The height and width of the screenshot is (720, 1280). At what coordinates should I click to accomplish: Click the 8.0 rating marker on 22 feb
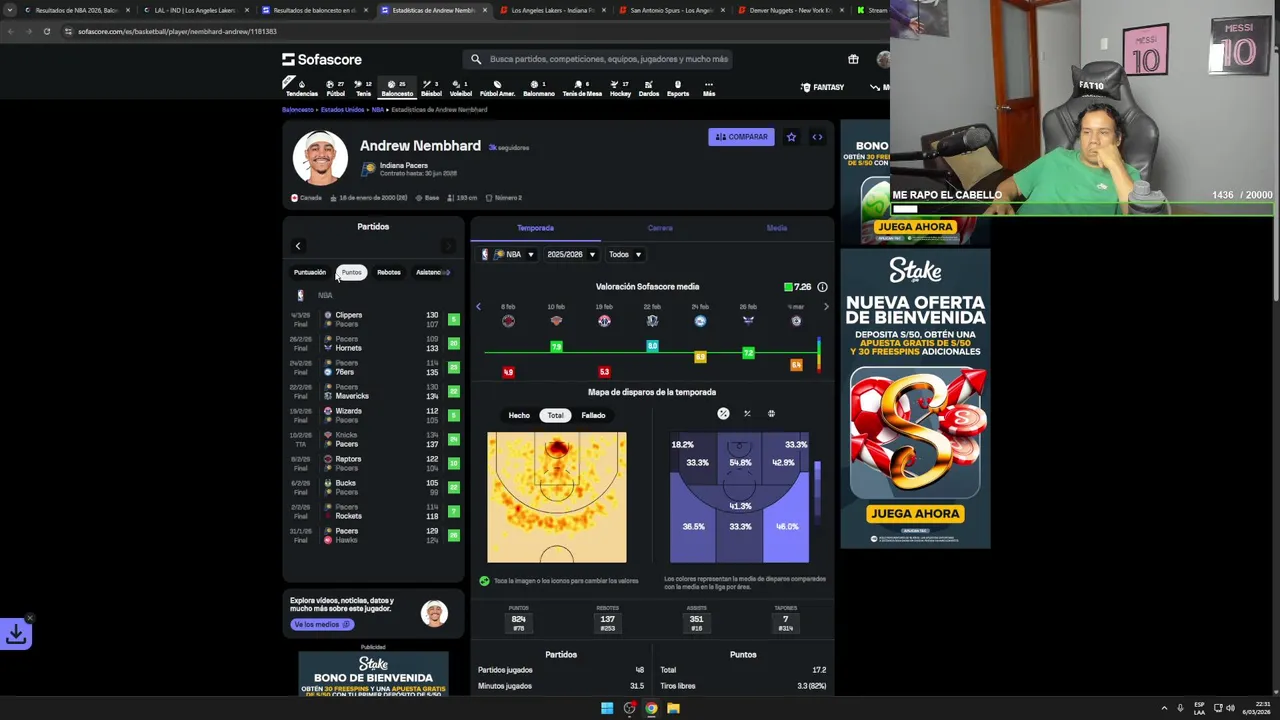coord(652,346)
